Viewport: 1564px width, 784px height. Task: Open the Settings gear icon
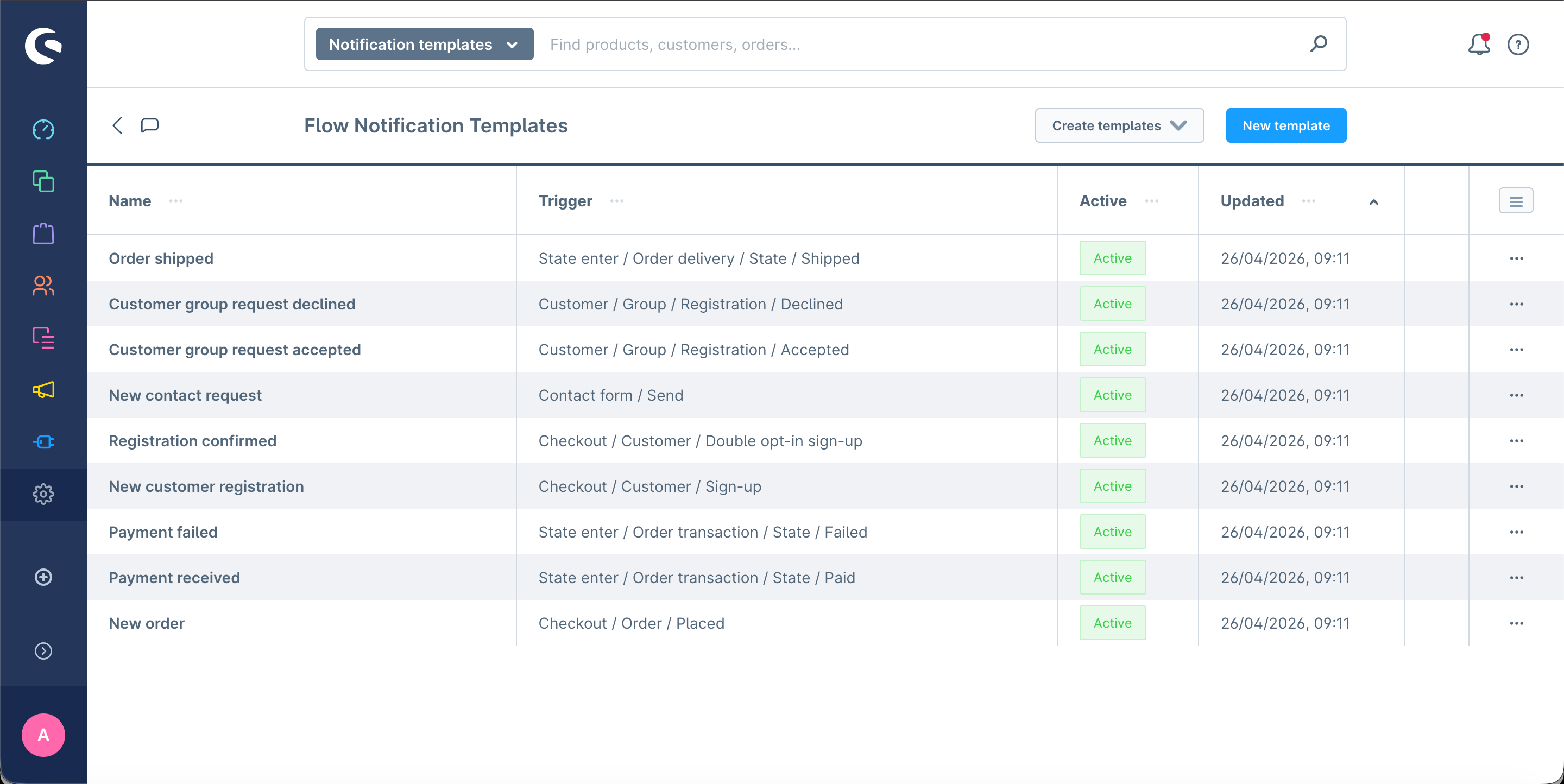click(43, 494)
